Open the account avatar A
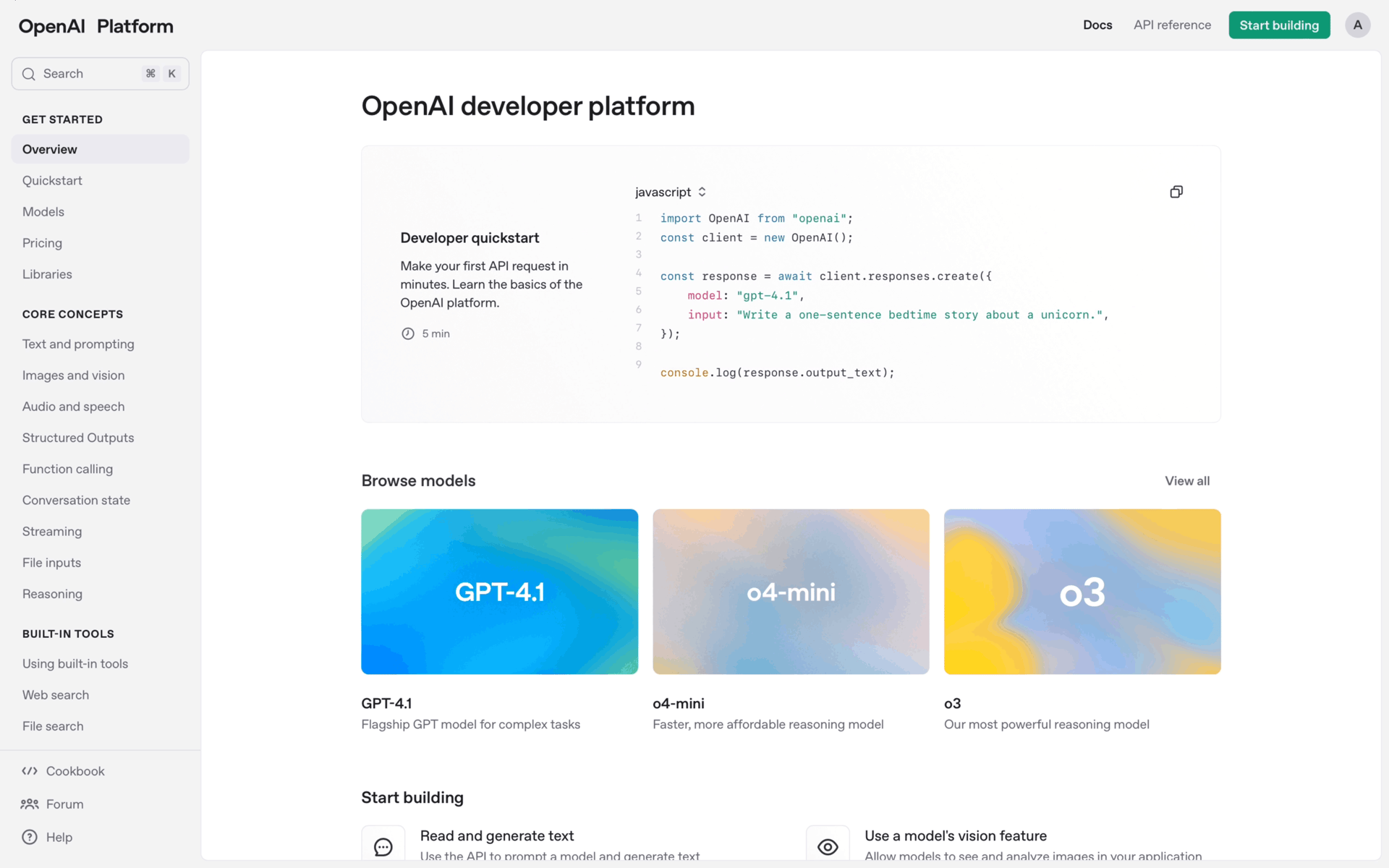The width and height of the screenshot is (1389, 868). 1357,25
